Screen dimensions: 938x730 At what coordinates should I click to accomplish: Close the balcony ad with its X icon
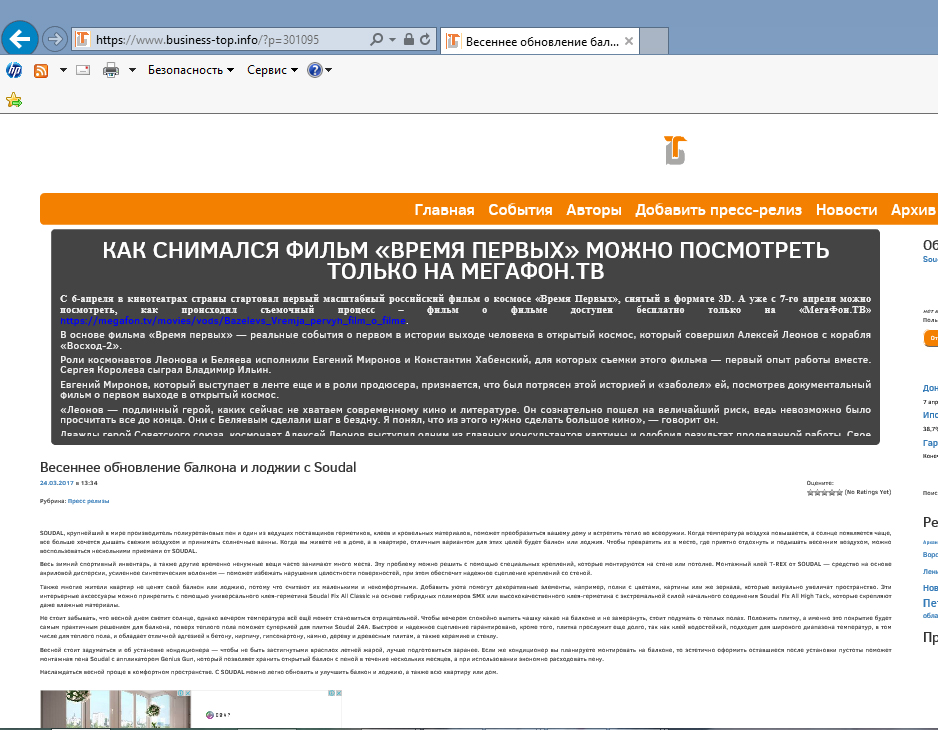tap(187, 693)
